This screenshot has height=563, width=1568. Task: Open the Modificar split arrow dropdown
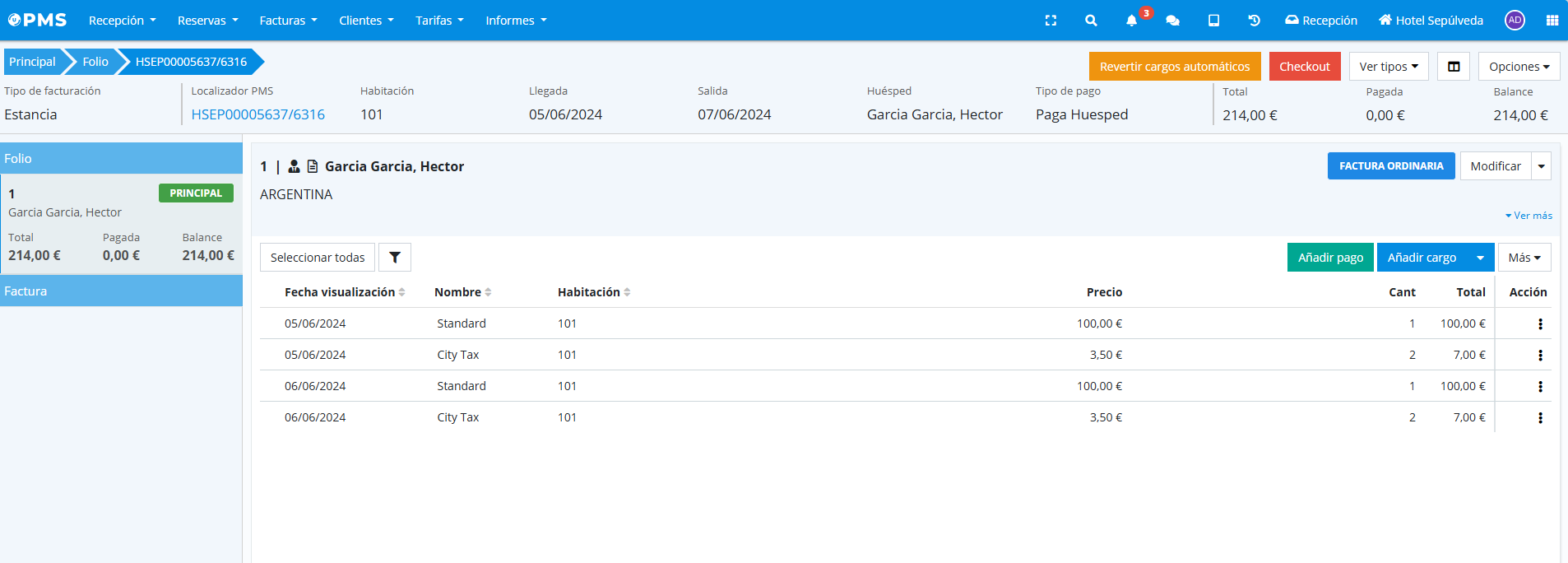[x=1542, y=166]
